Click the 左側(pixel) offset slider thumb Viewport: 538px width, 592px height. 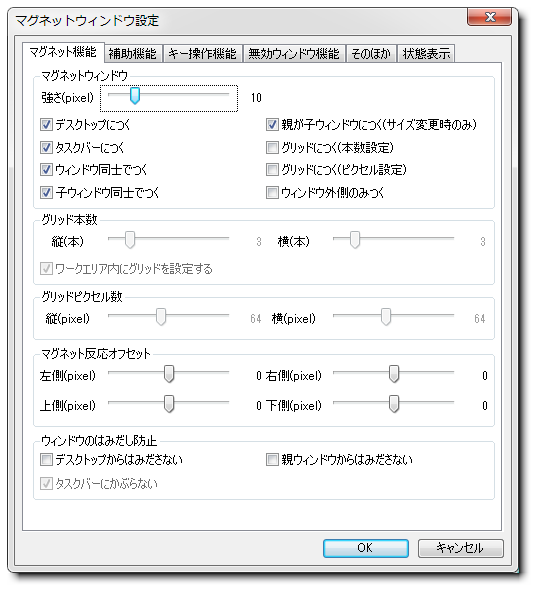[x=169, y=374]
